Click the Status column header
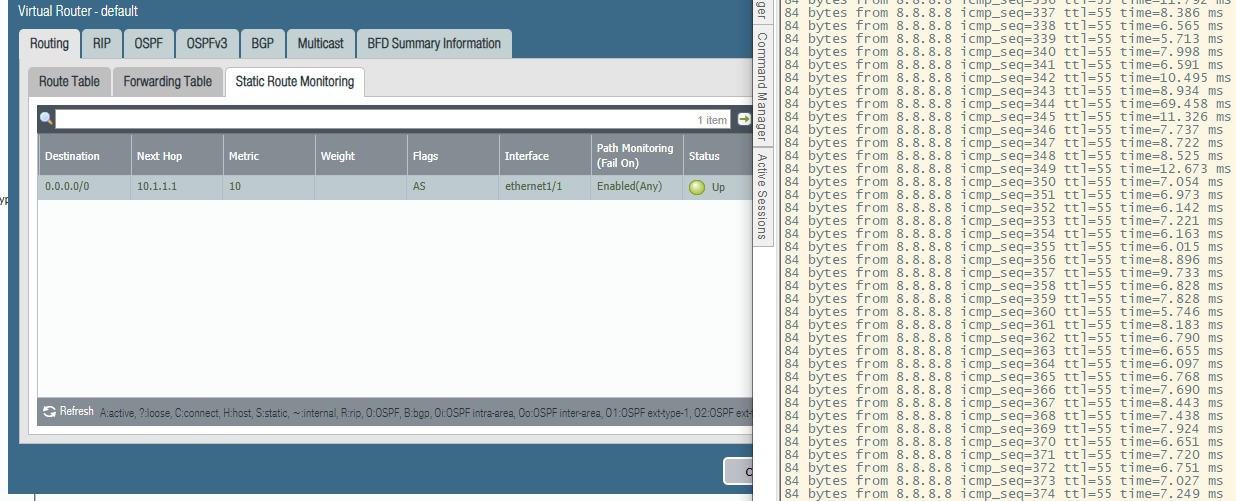 tap(716, 156)
